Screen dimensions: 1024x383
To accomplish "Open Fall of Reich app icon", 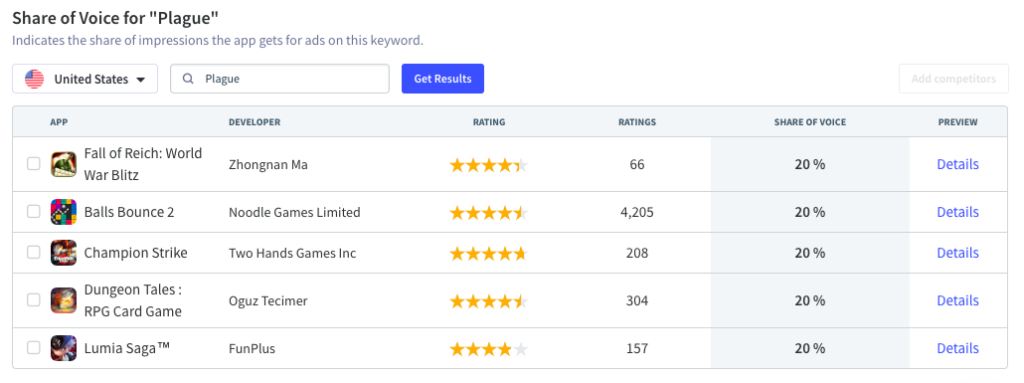I will (63, 164).
